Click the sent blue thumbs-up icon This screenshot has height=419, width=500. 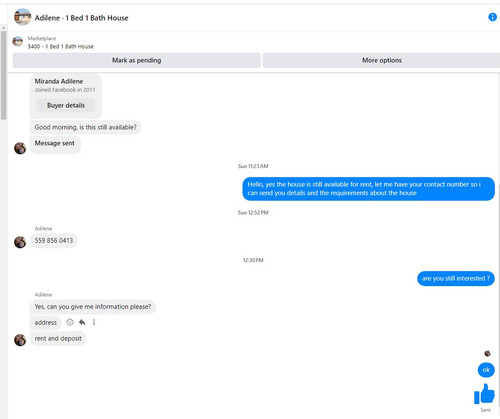484,394
